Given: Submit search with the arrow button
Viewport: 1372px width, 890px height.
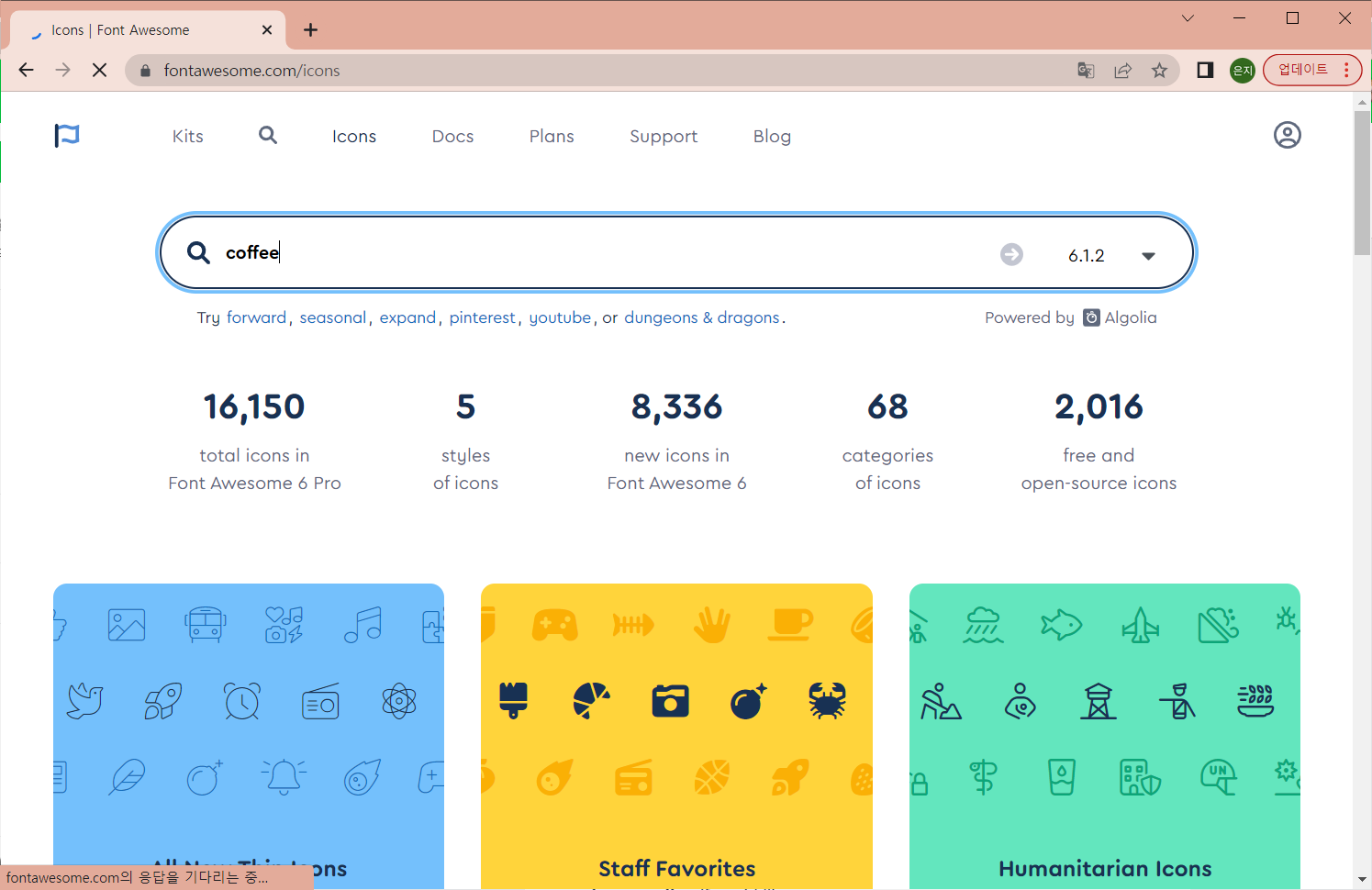Looking at the screenshot, I should coord(1011,254).
